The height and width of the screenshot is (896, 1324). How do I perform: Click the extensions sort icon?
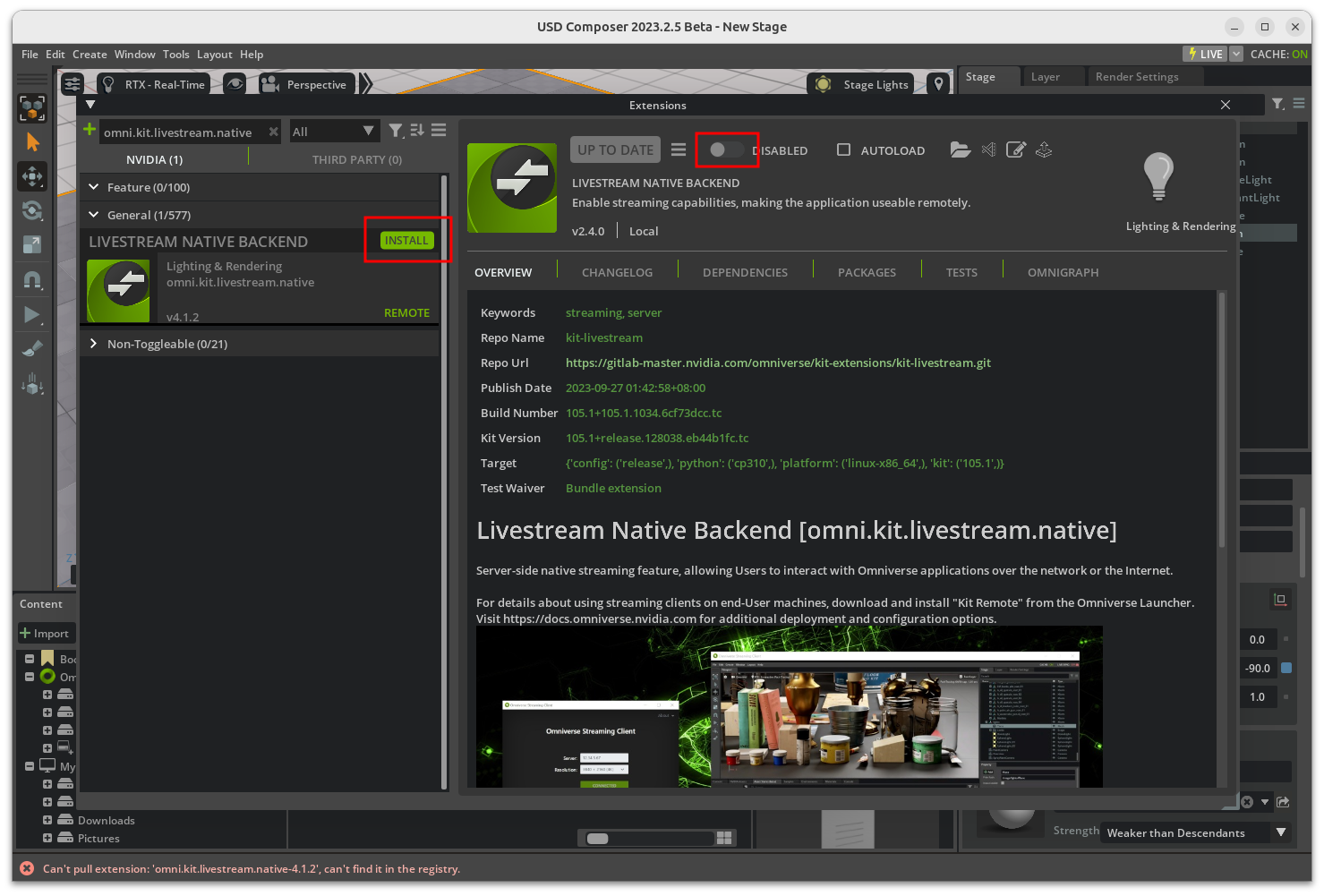(x=417, y=131)
